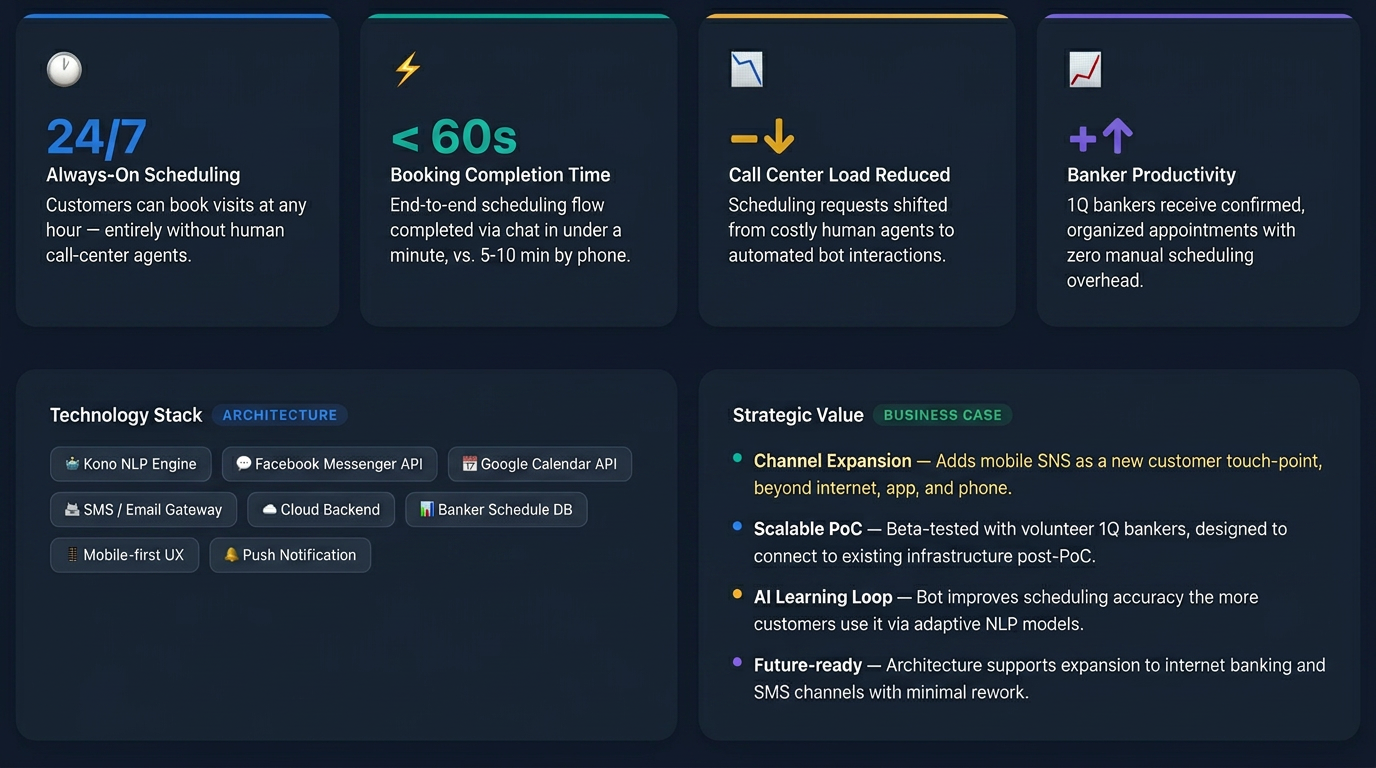Click the large blue 24/7 metric
1376x768 pixels.
(96, 137)
